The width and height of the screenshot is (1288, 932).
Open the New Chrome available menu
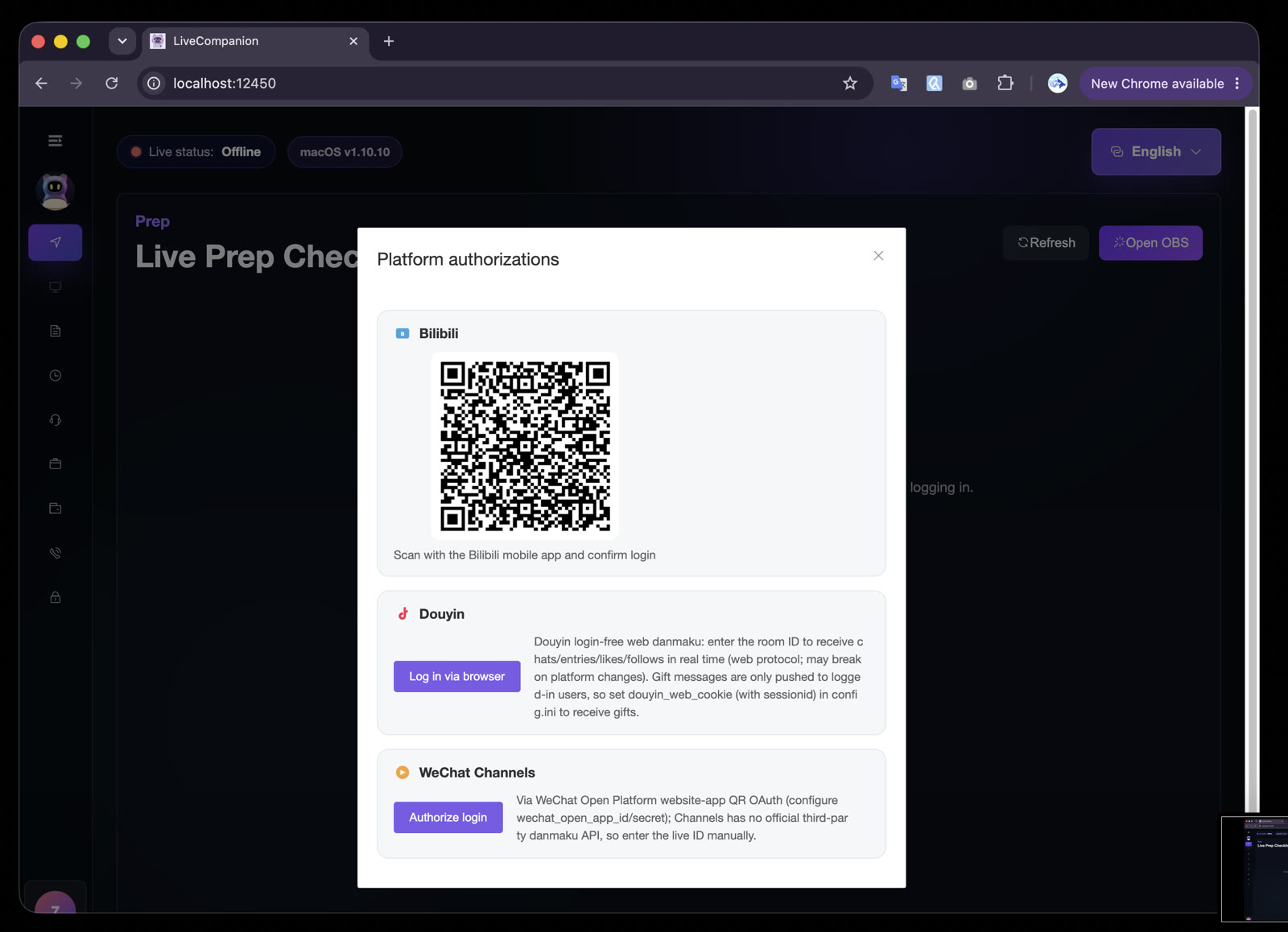1165,84
